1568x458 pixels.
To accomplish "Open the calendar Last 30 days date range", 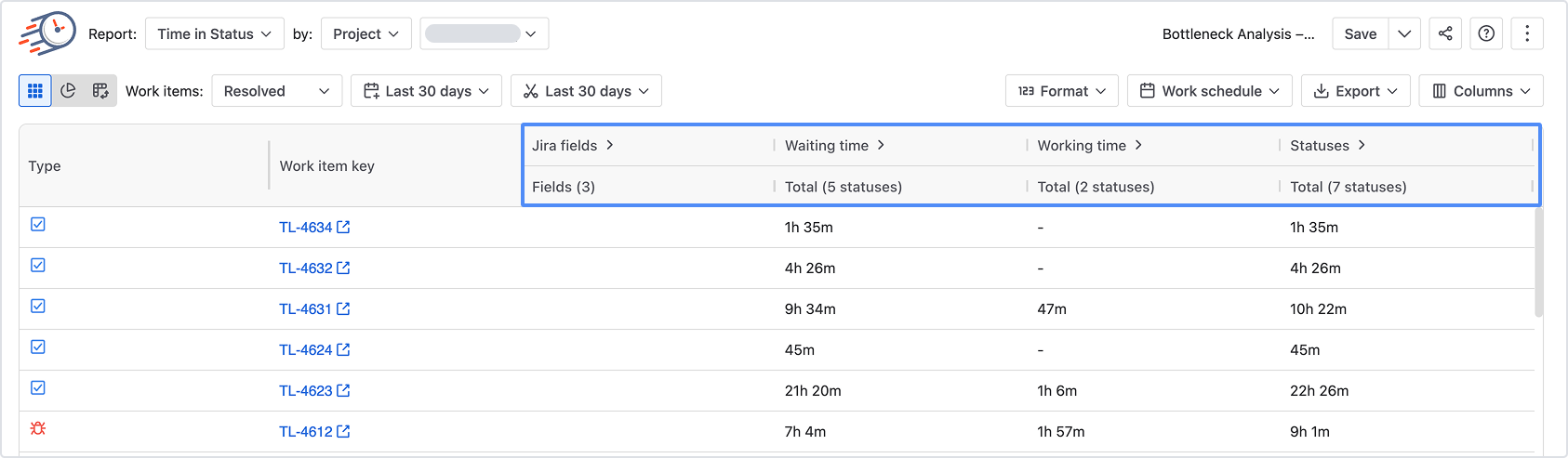I will [x=426, y=91].
